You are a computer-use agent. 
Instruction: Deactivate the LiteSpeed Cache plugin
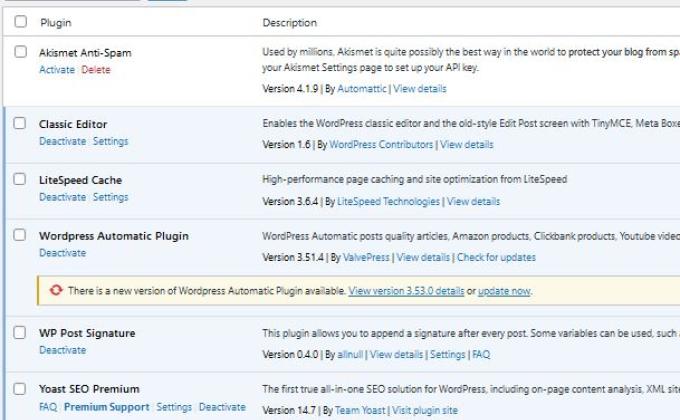[x=62, y=197]
